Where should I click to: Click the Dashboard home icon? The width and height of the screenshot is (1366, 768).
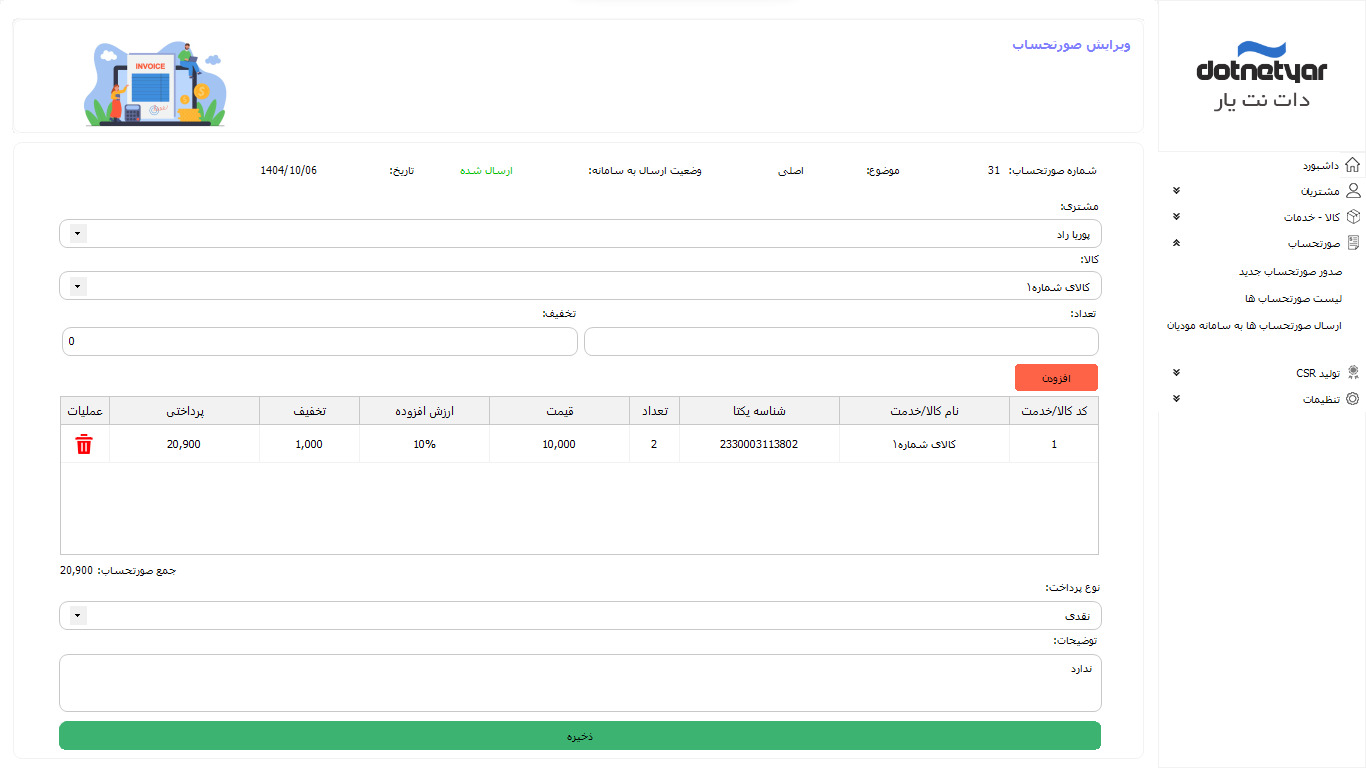click(1353, 165)
